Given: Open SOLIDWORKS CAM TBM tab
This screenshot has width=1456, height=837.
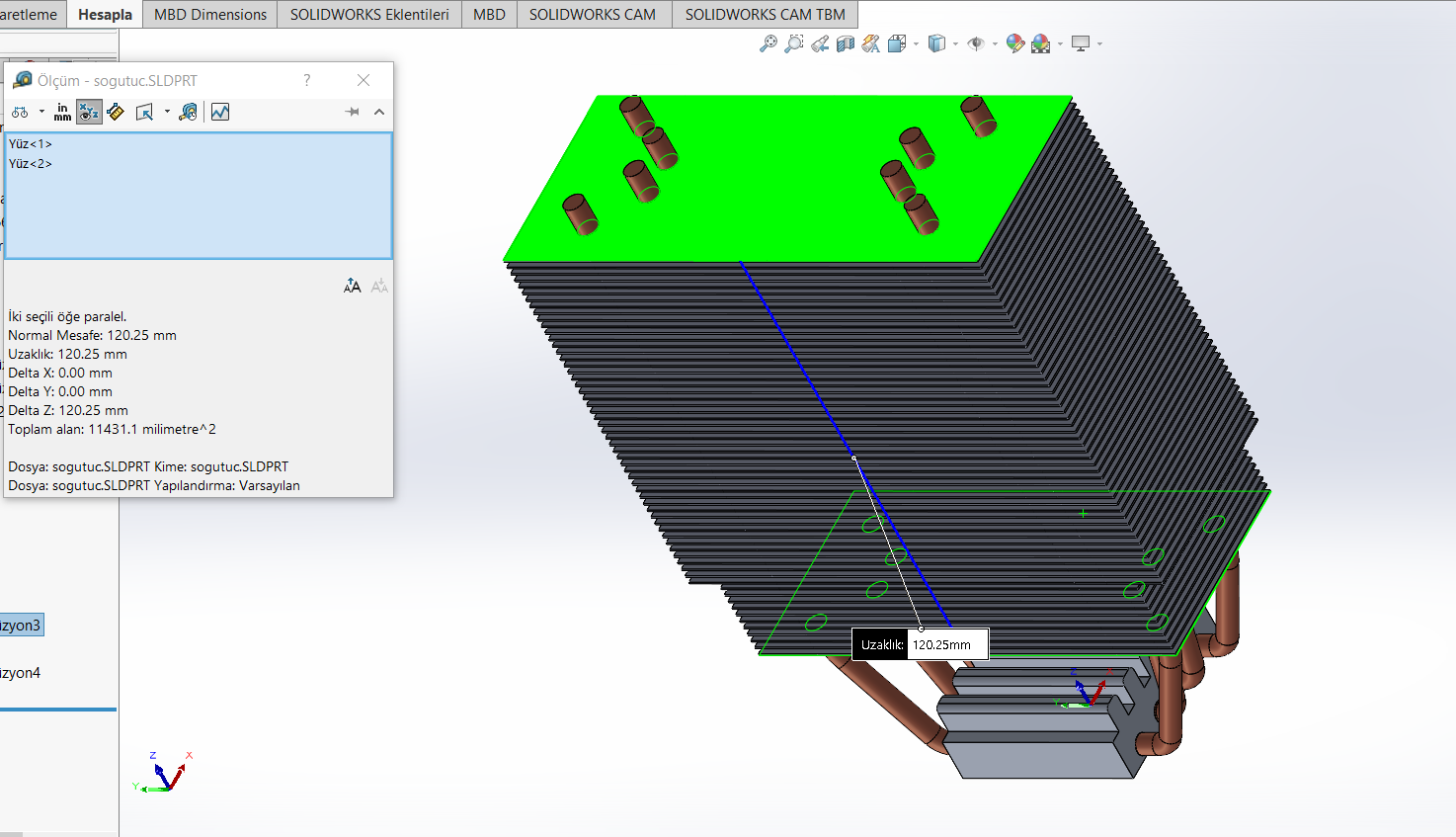Looking at the screenshot, I should click(x=766, y=14).
